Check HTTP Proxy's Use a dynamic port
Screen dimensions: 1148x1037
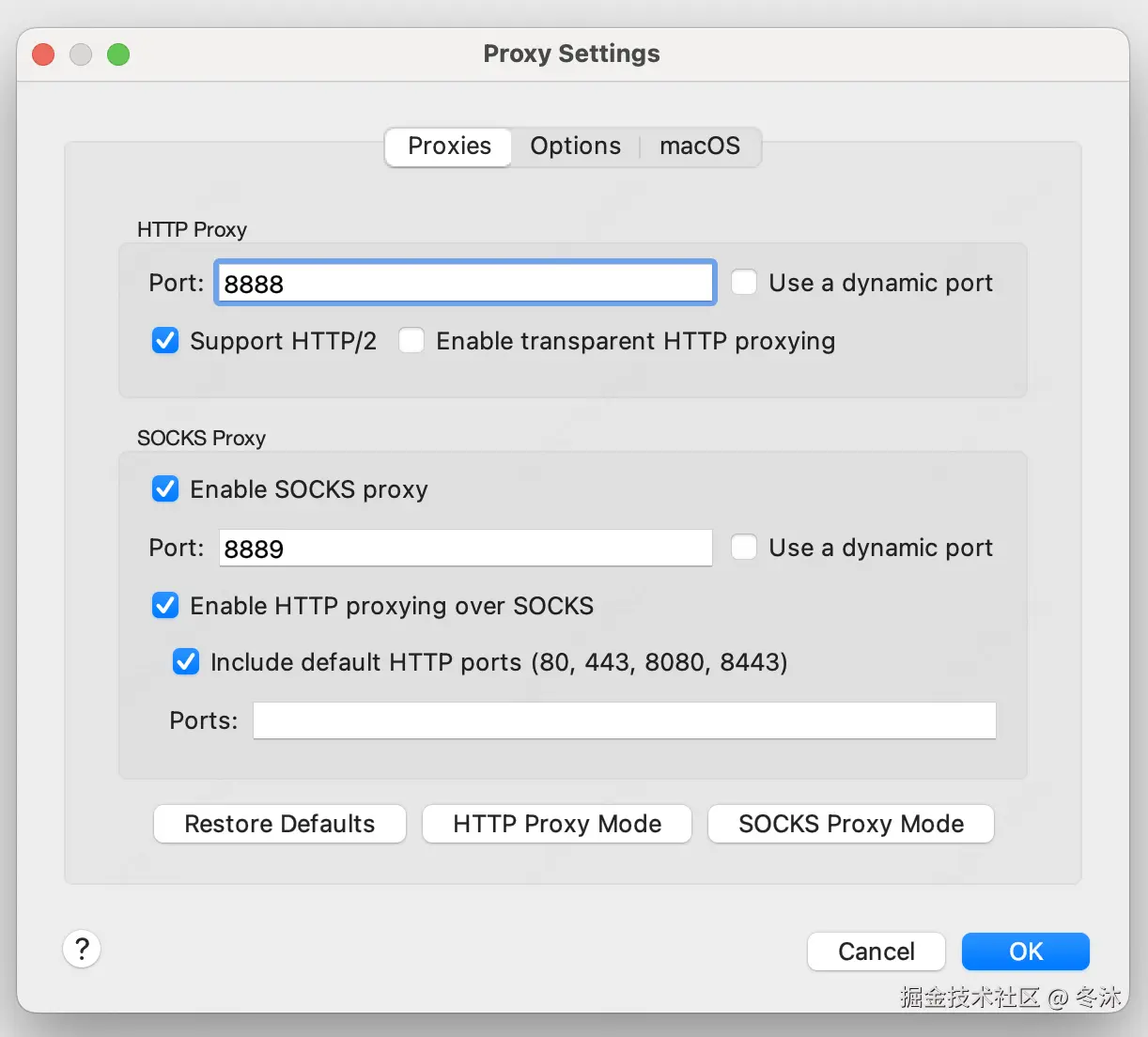coord(744,283)
